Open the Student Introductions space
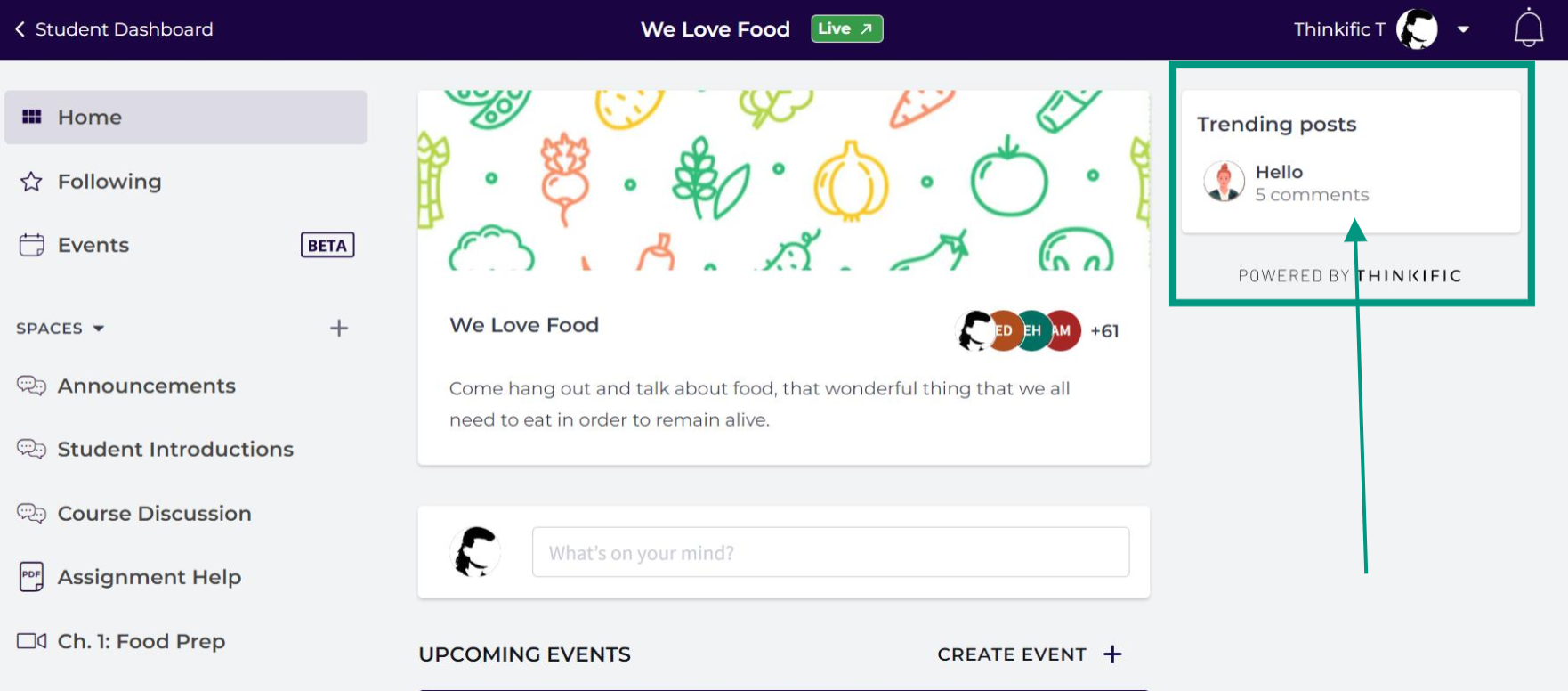Image resolution: width=1568 pixels, height=691 pixels. point(175,450)
